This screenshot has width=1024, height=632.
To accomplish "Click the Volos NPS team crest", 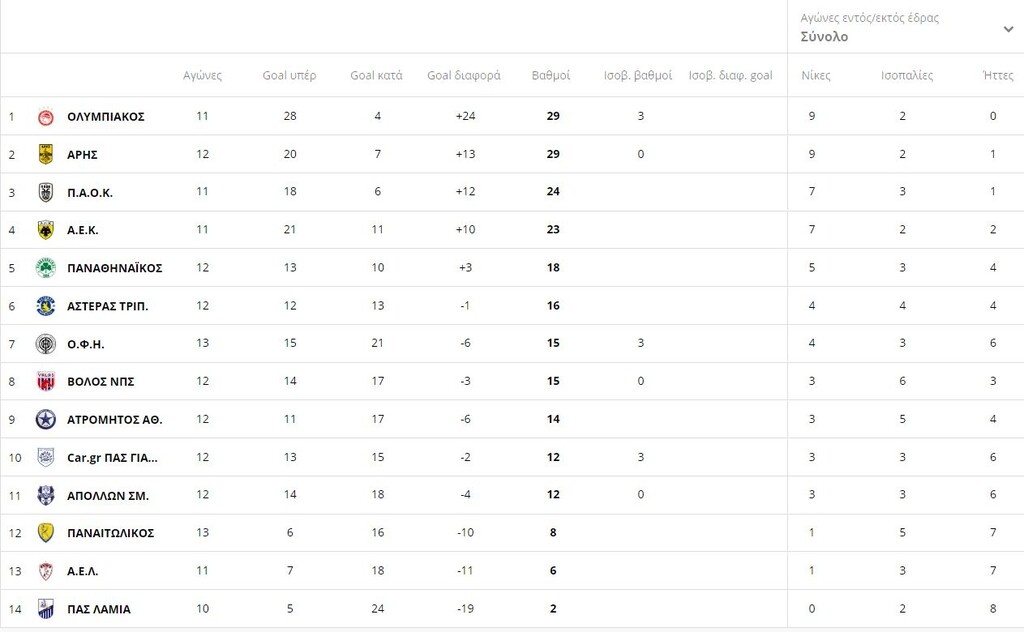I will pos(45,381).
